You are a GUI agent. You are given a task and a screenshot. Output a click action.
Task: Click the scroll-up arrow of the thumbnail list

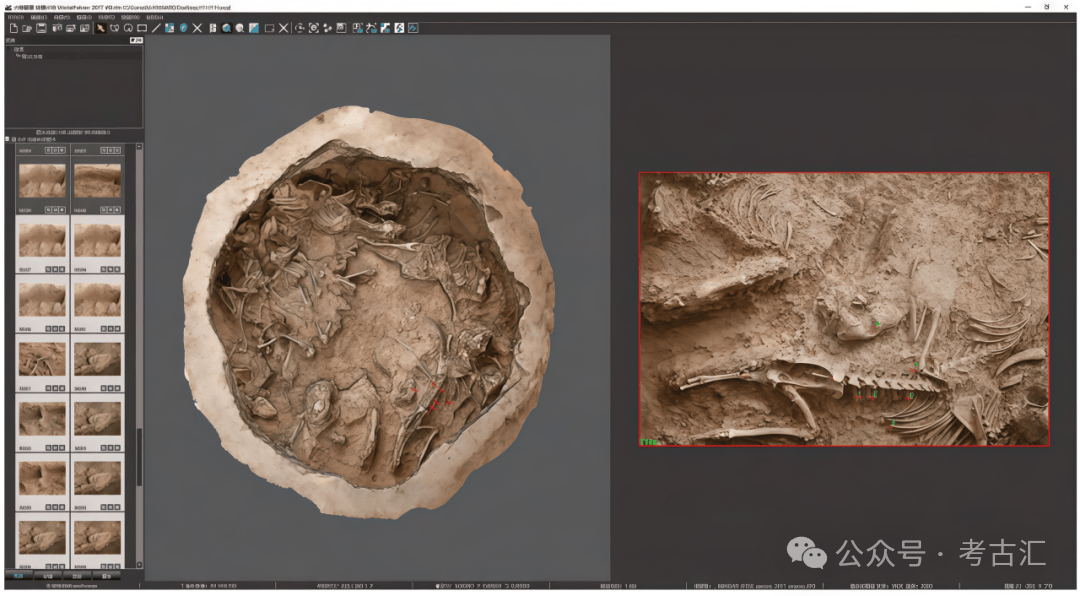coord(139,148)
